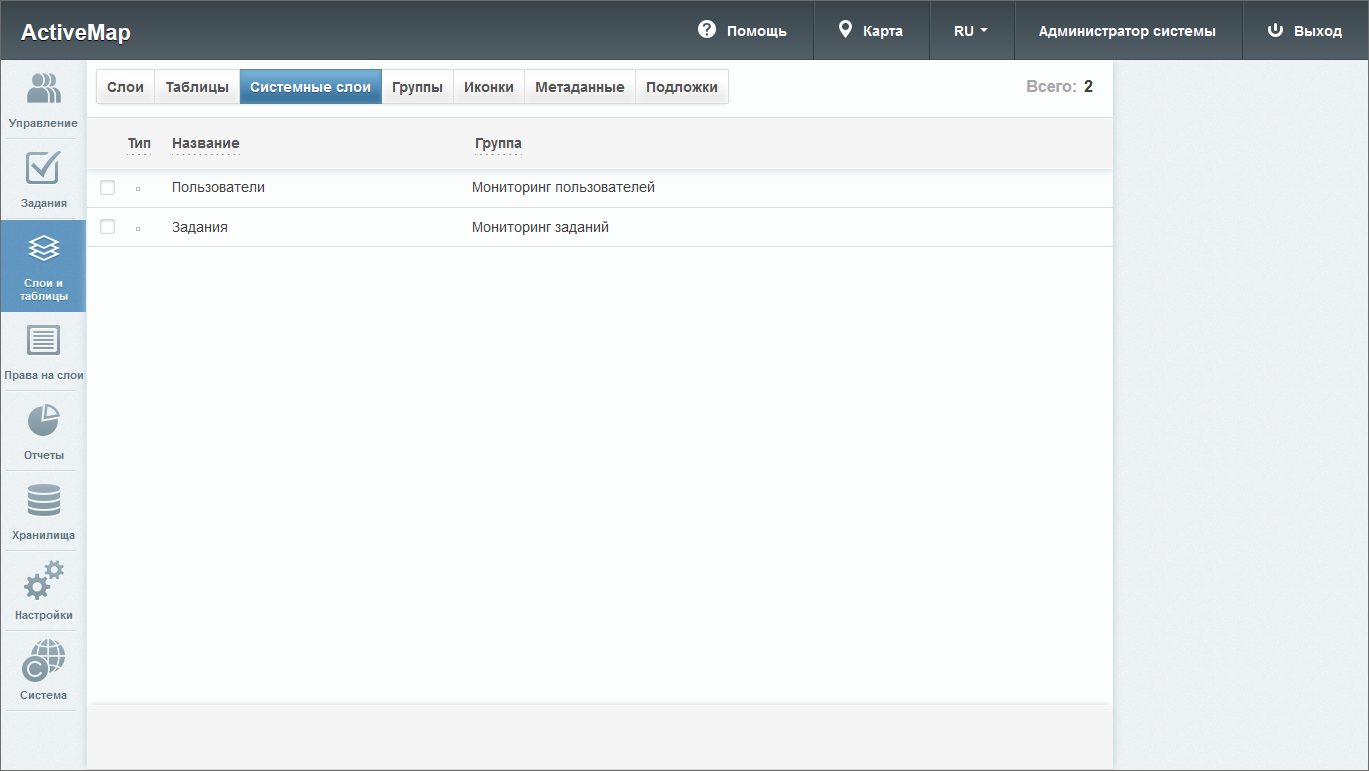Sort the list by Группа column
Screen dimensions: 1369x771
pos(498,143)
